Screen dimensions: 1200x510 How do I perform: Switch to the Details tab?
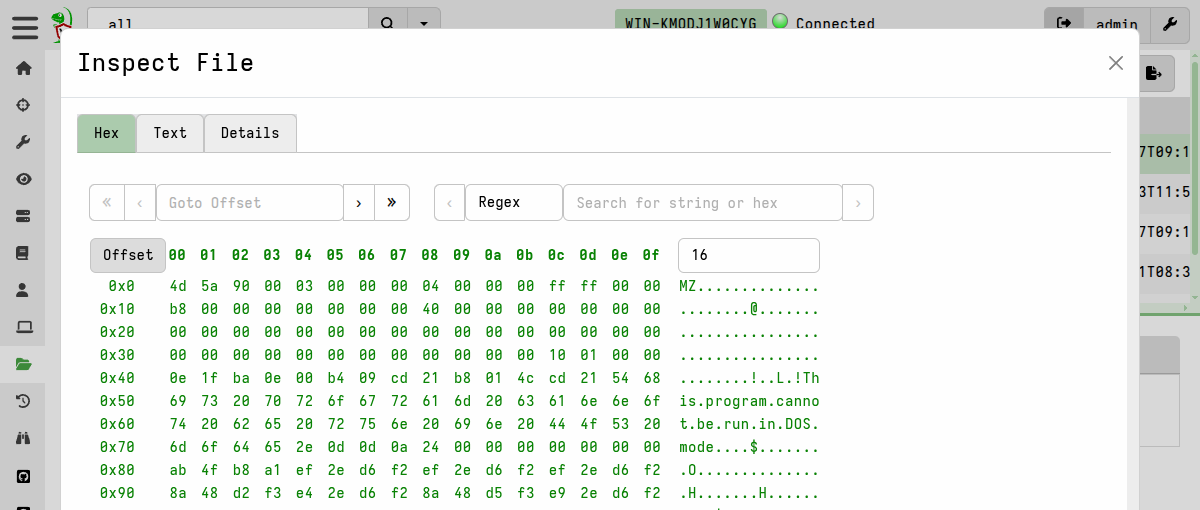pos(250,133)
